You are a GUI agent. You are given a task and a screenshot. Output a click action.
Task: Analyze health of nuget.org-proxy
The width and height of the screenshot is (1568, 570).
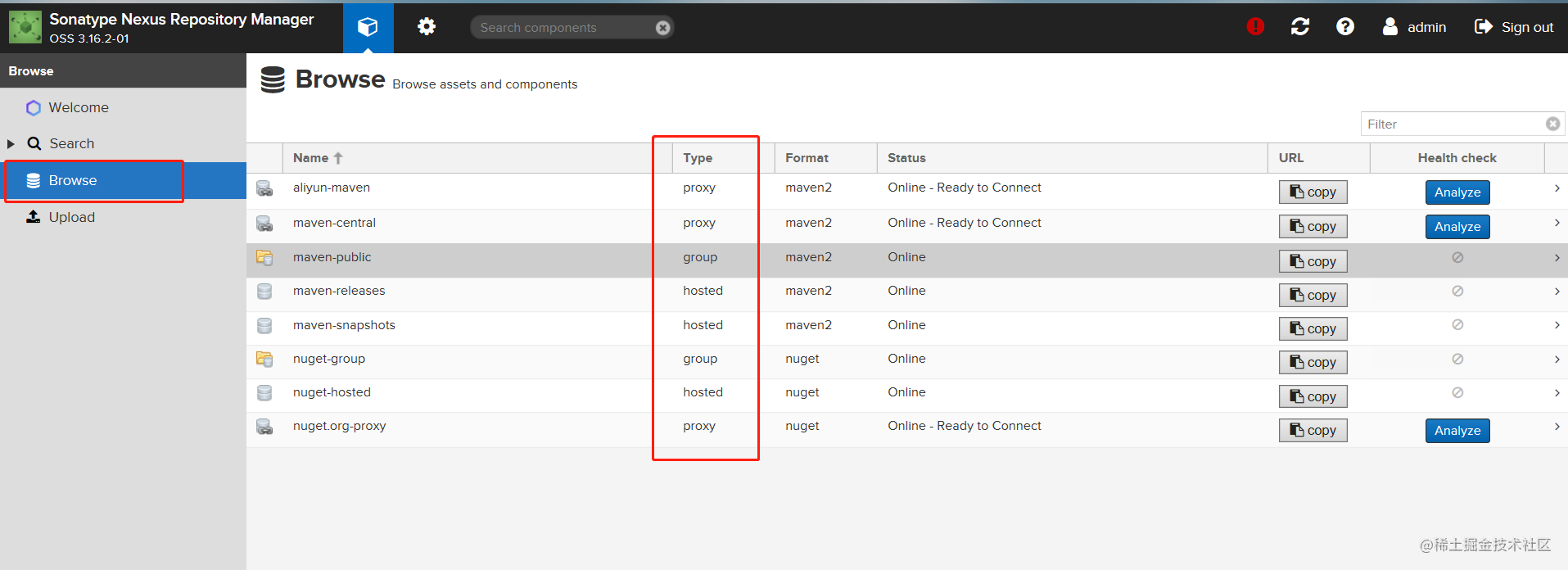coord(1457,431)
